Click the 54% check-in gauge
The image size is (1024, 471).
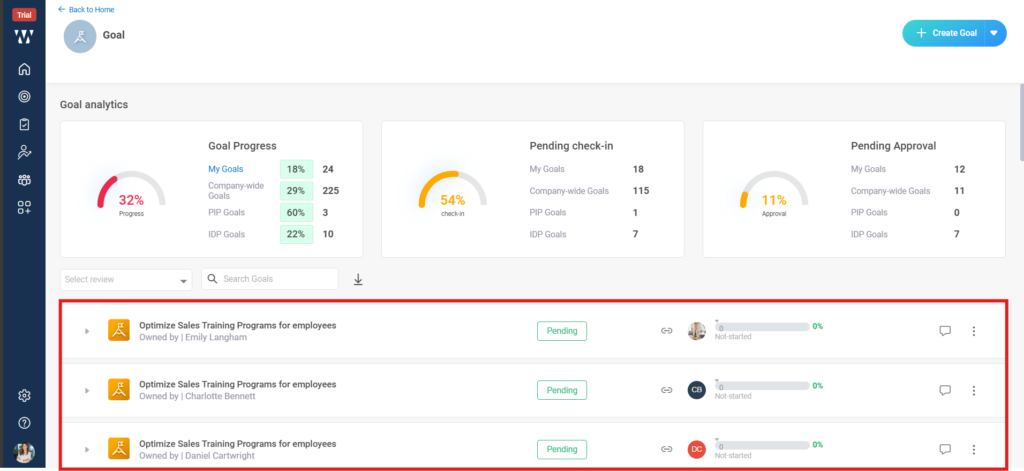(x=453, y=194)
